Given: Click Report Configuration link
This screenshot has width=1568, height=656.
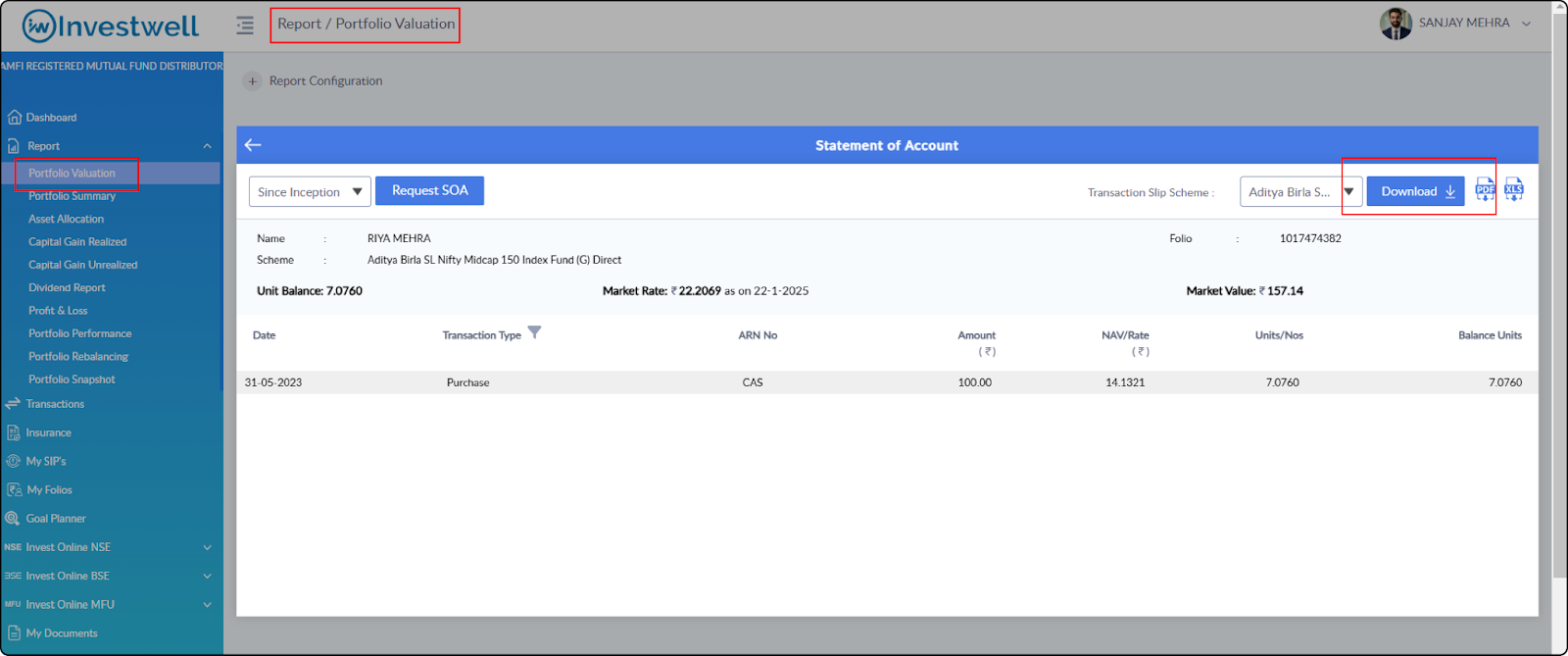Looking at the screenshot, I should pyautogui.click(x=325, y=81).
